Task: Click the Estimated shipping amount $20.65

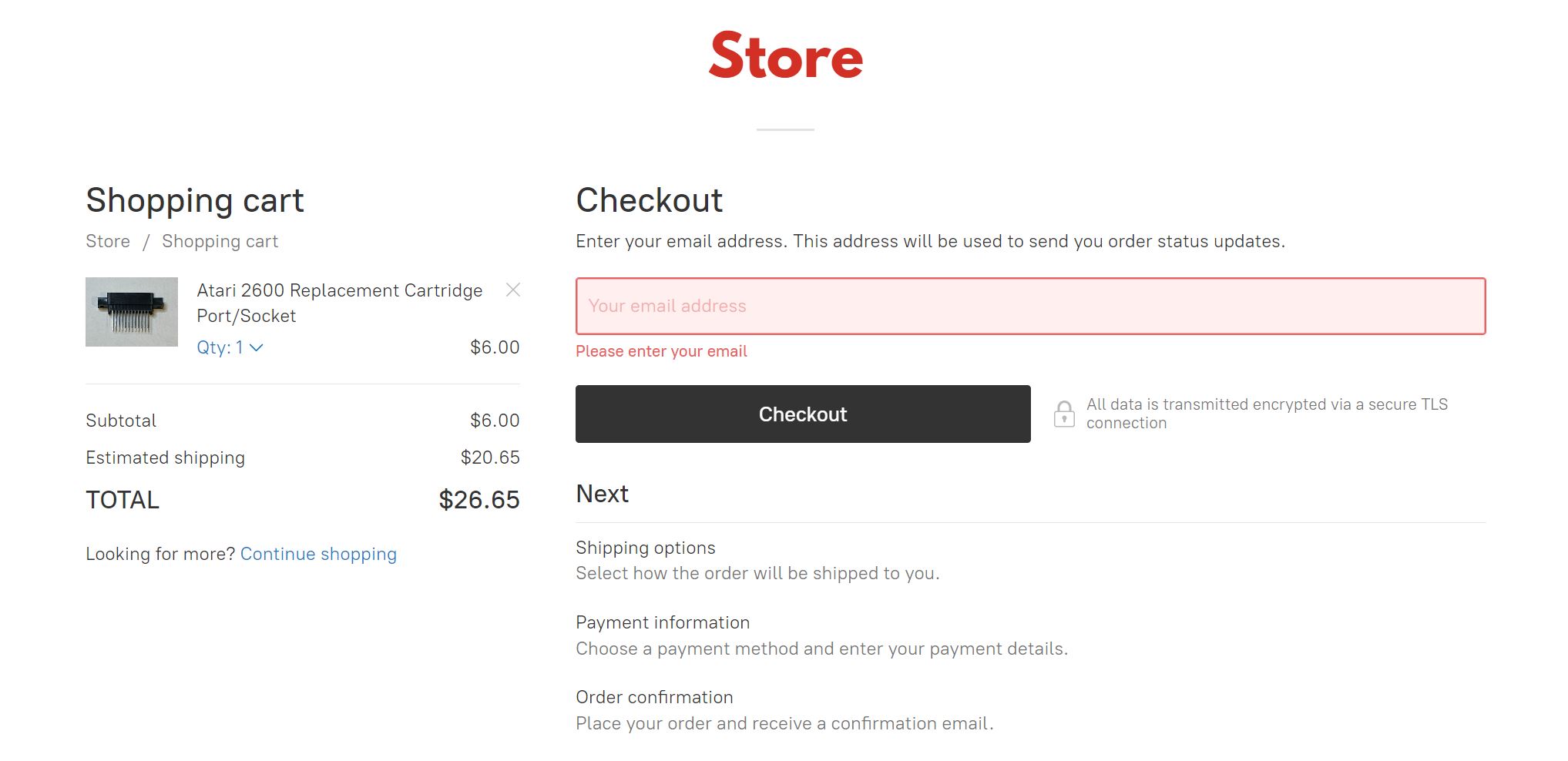Action: 490,458
